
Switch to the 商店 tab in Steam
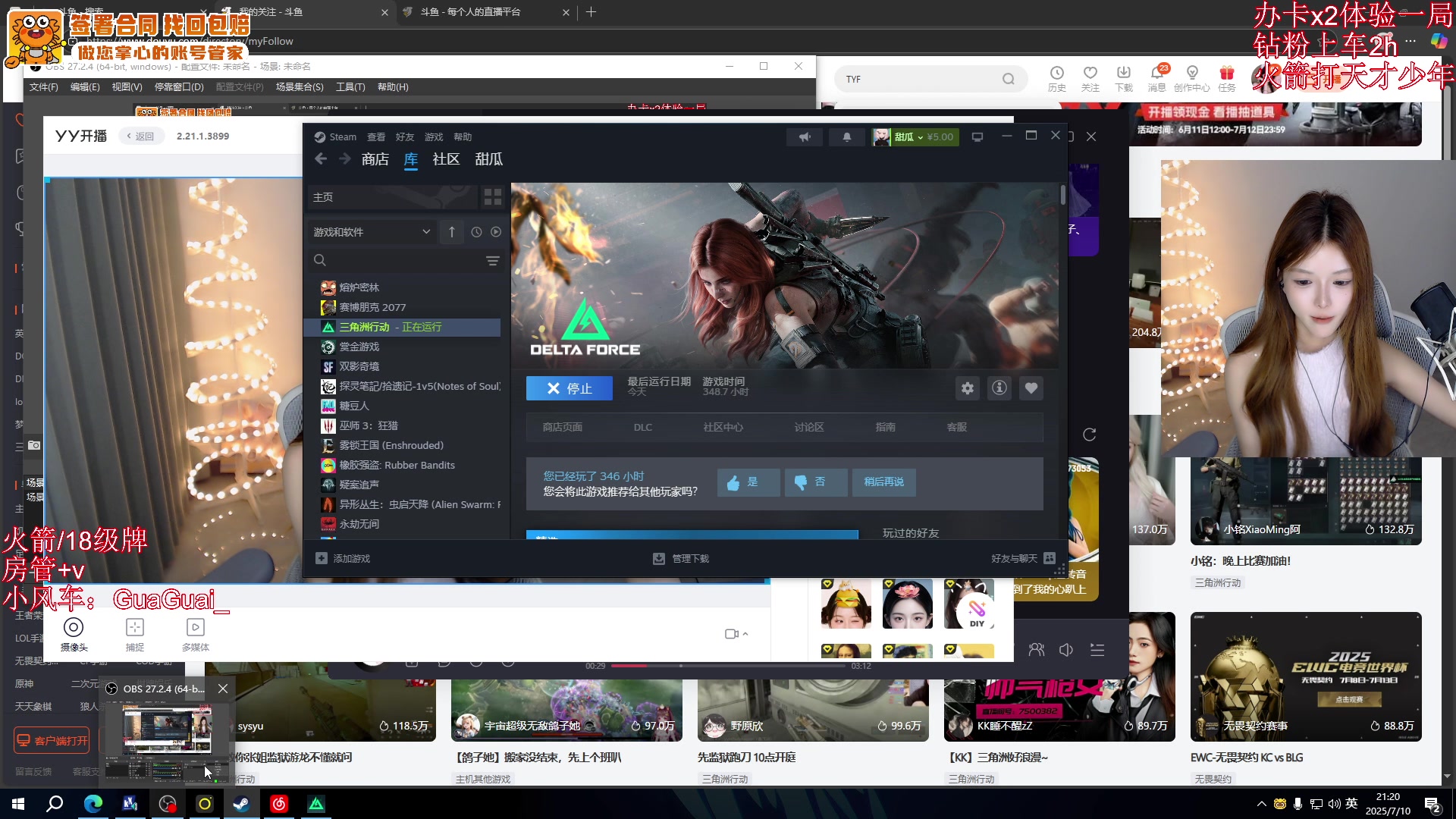click(375, 159)
